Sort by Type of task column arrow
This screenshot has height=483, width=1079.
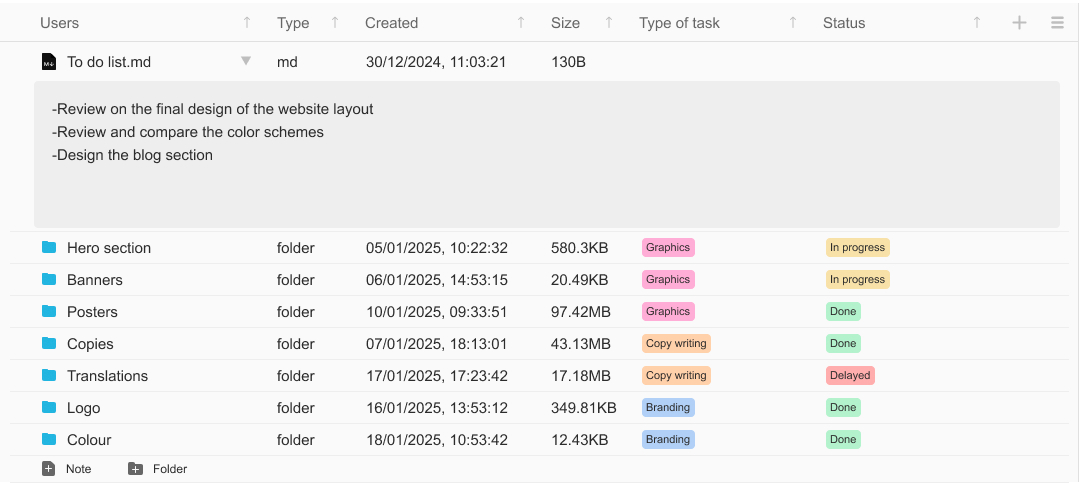pos(793,23)
